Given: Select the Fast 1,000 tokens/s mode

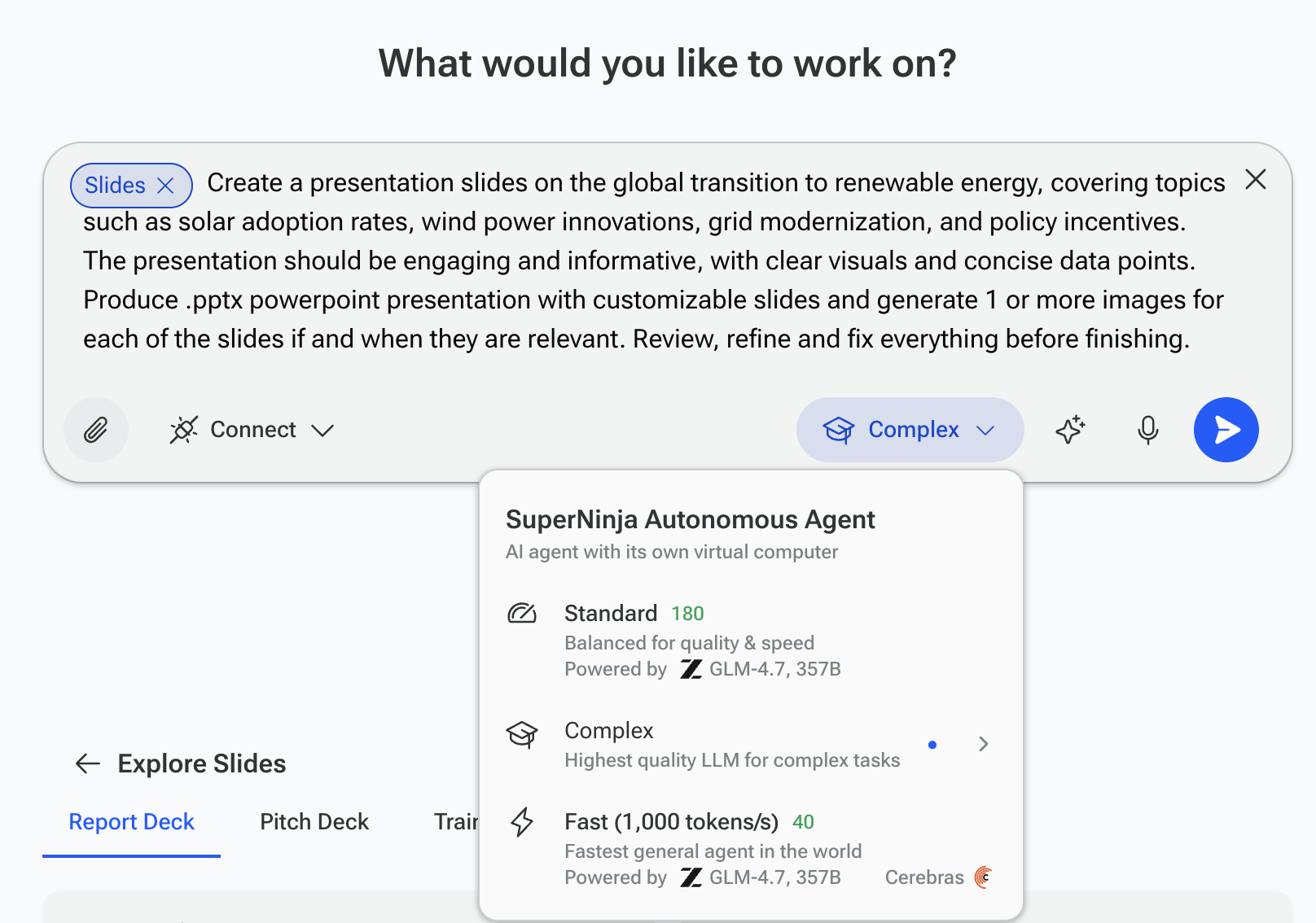Looking at the screenshot, I should click(x=751, y=849).
